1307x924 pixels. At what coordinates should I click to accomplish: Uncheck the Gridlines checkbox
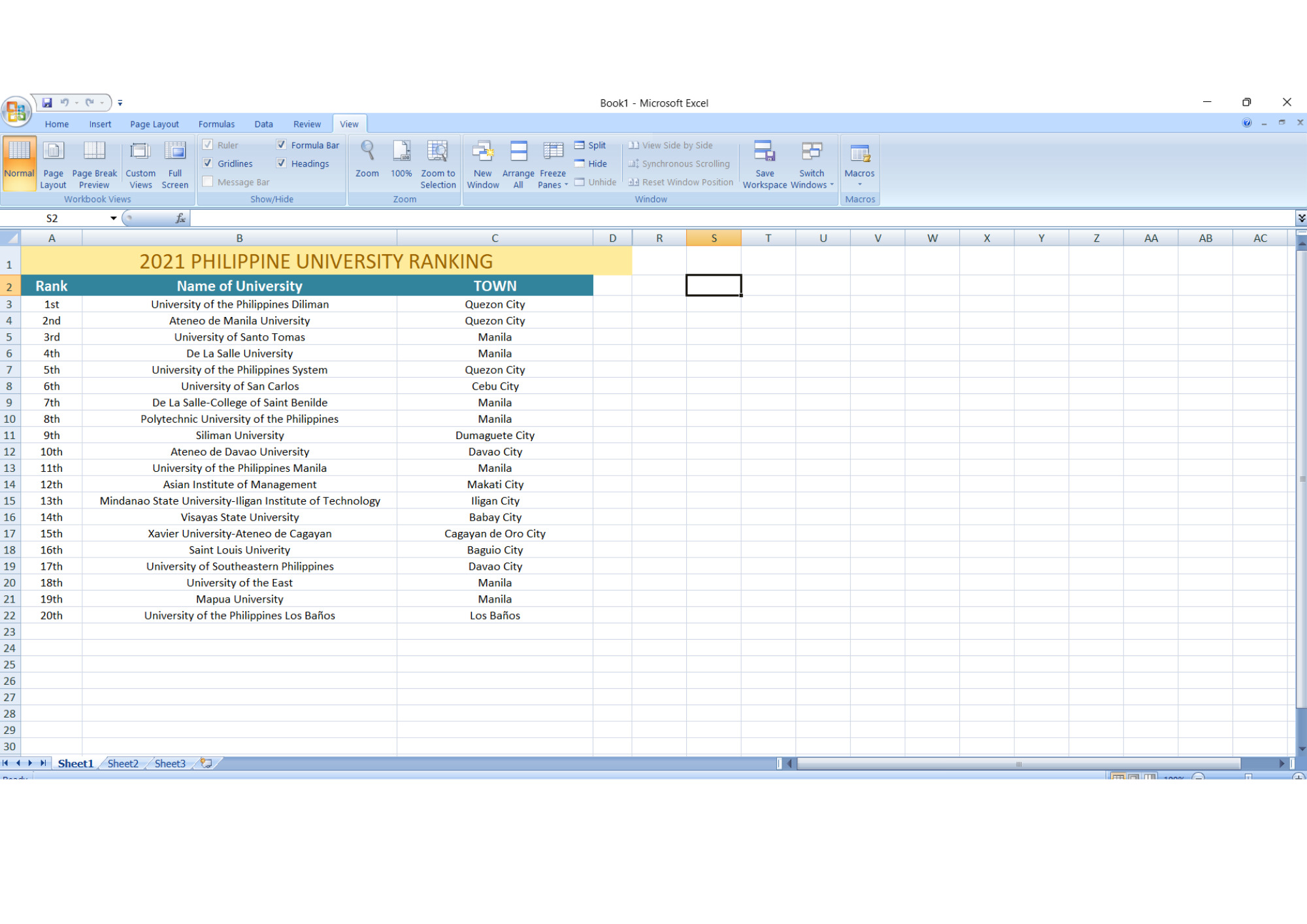208,163
